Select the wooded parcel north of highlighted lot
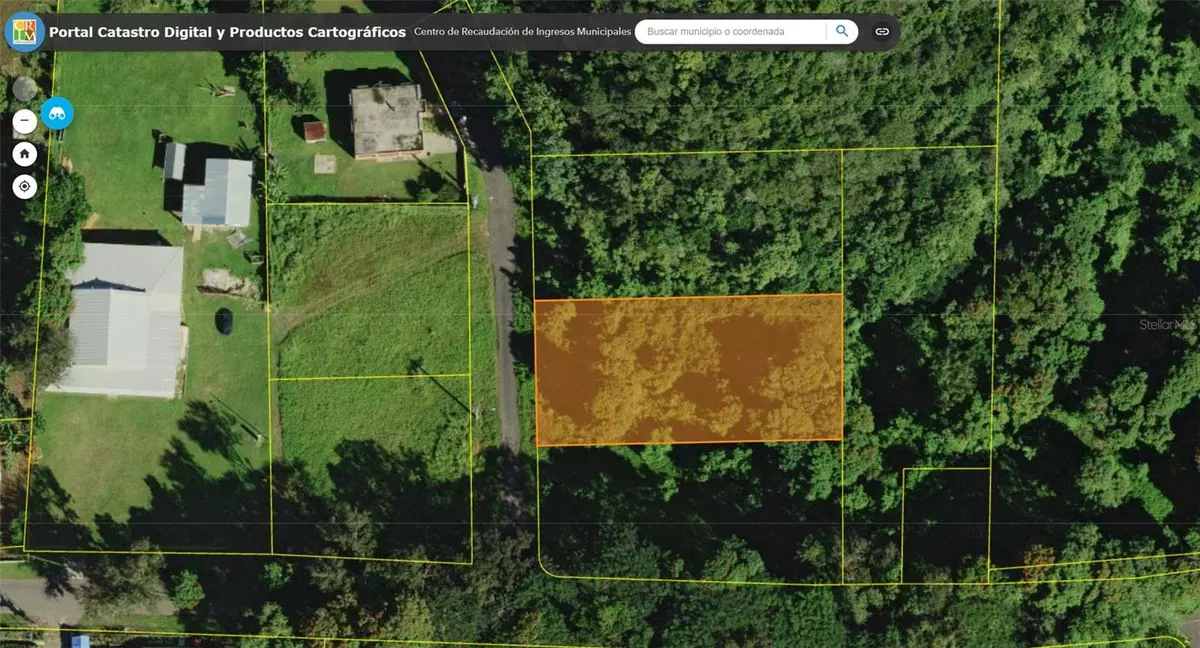The height and width of the screenshot is (648, 1200). pos(688,225)
